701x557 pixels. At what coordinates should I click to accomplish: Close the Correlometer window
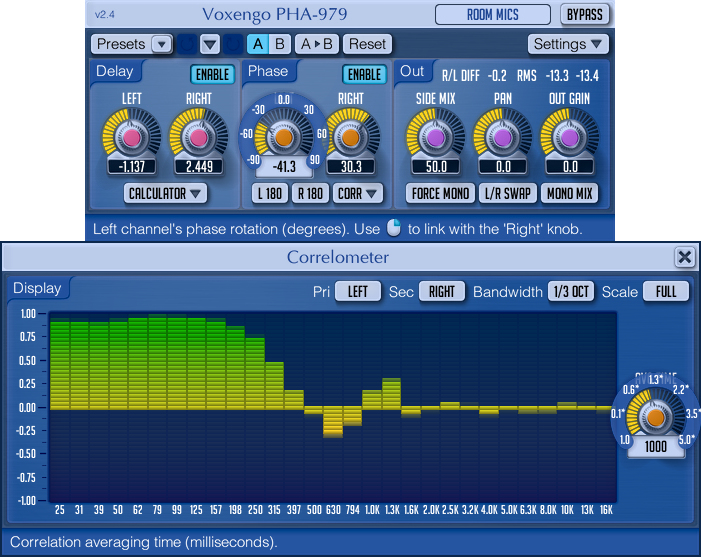pos(684,257)
